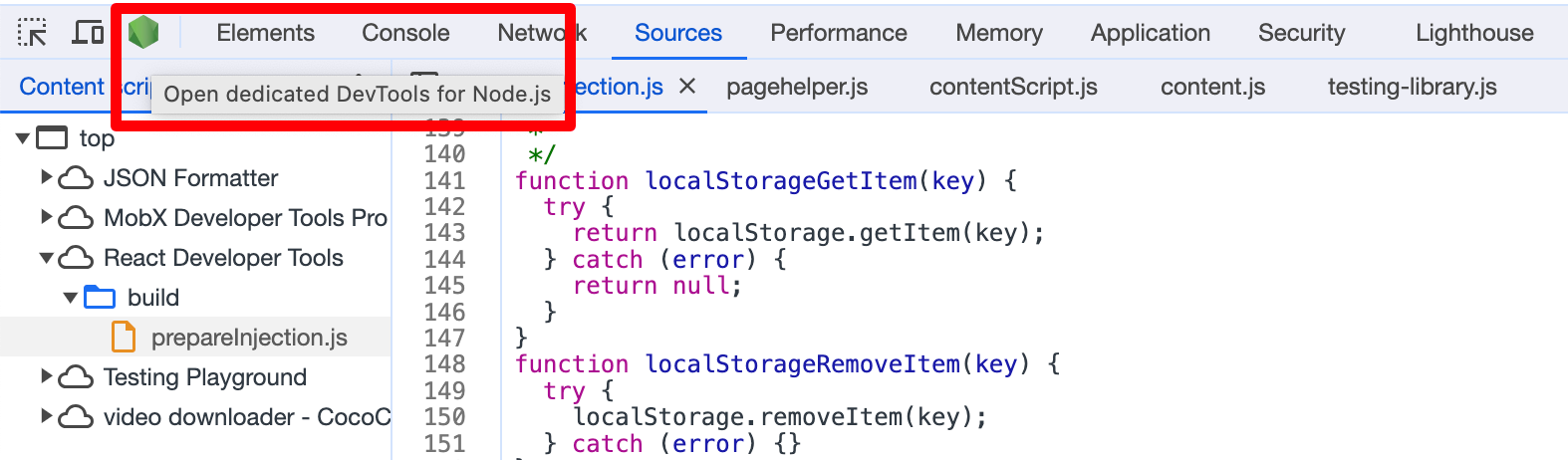Screen dimensions: 1568x460
Task: Select the testing-library.js file tab
Action: [x=1412, y=87]
